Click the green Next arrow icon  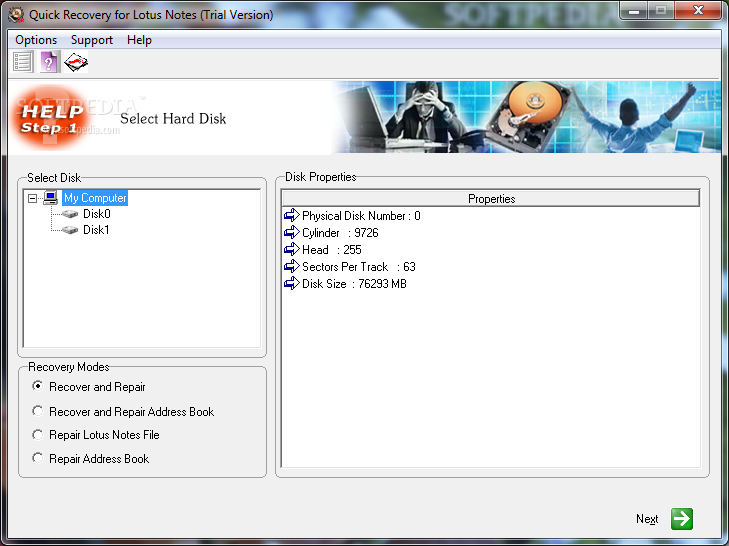[682, 519]
